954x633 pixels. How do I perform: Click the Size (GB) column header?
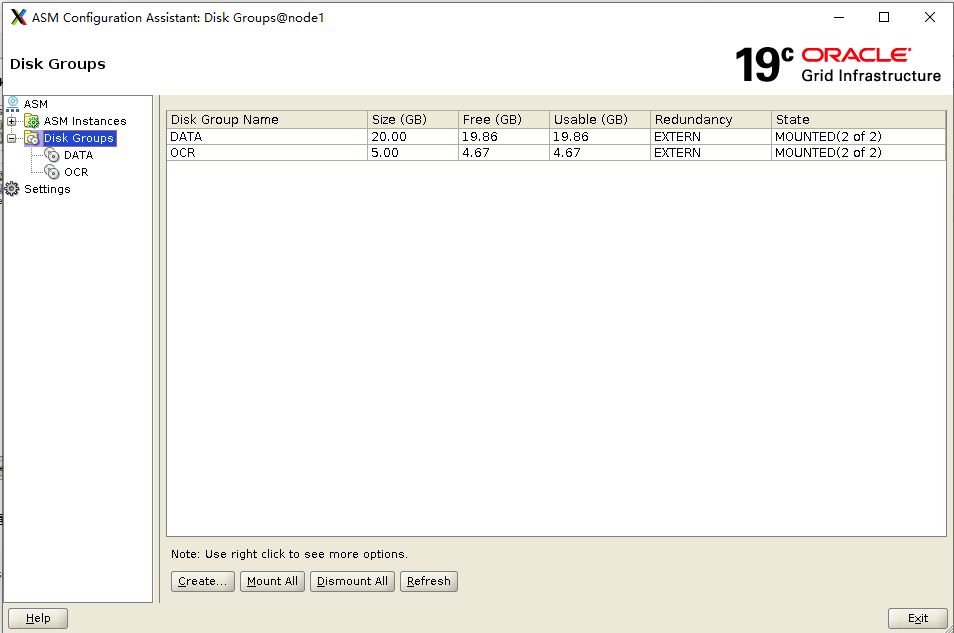[413, 119]
